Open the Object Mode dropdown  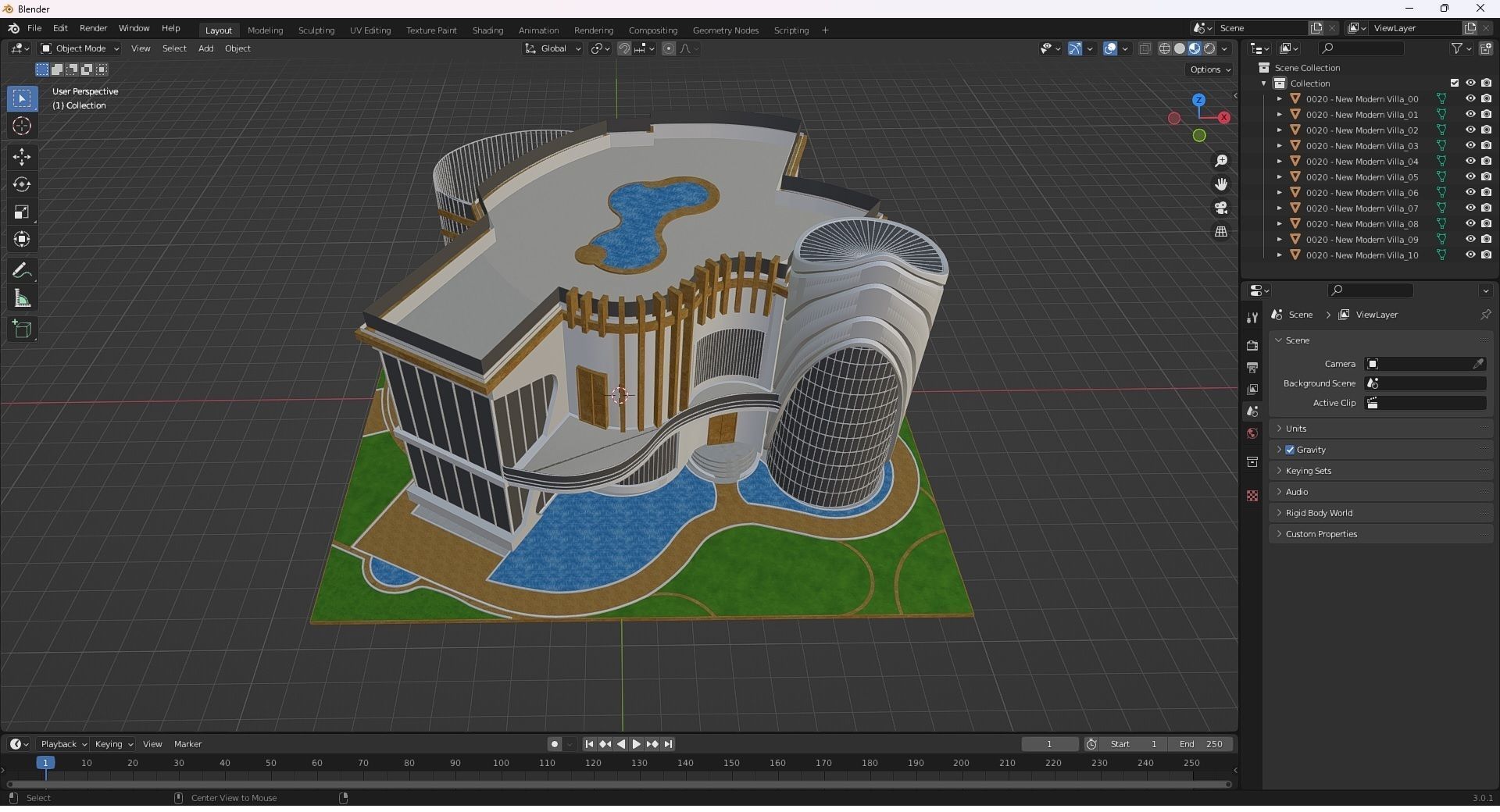[x=80, y=48]
